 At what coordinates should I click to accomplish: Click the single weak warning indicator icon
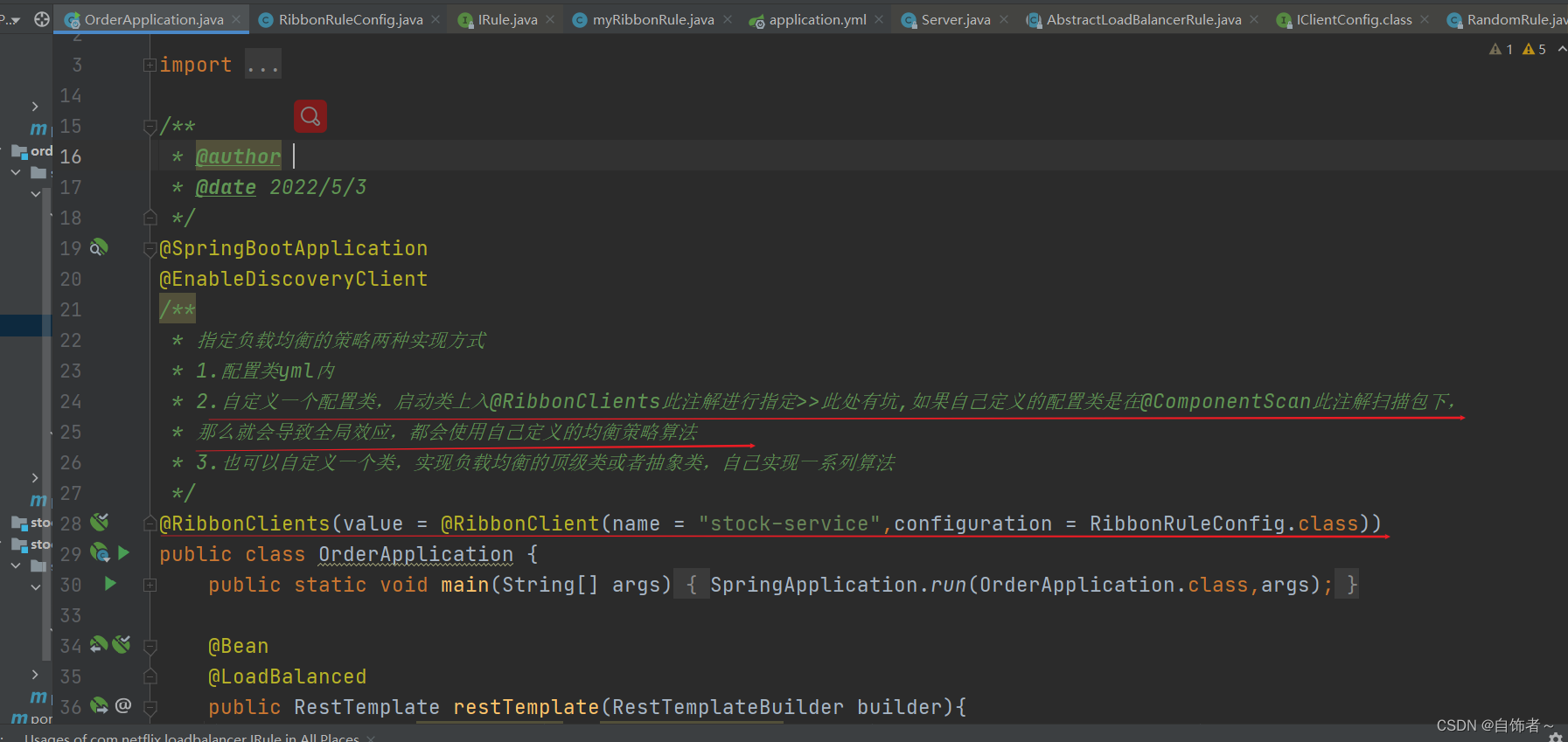tap(1501, 49)
